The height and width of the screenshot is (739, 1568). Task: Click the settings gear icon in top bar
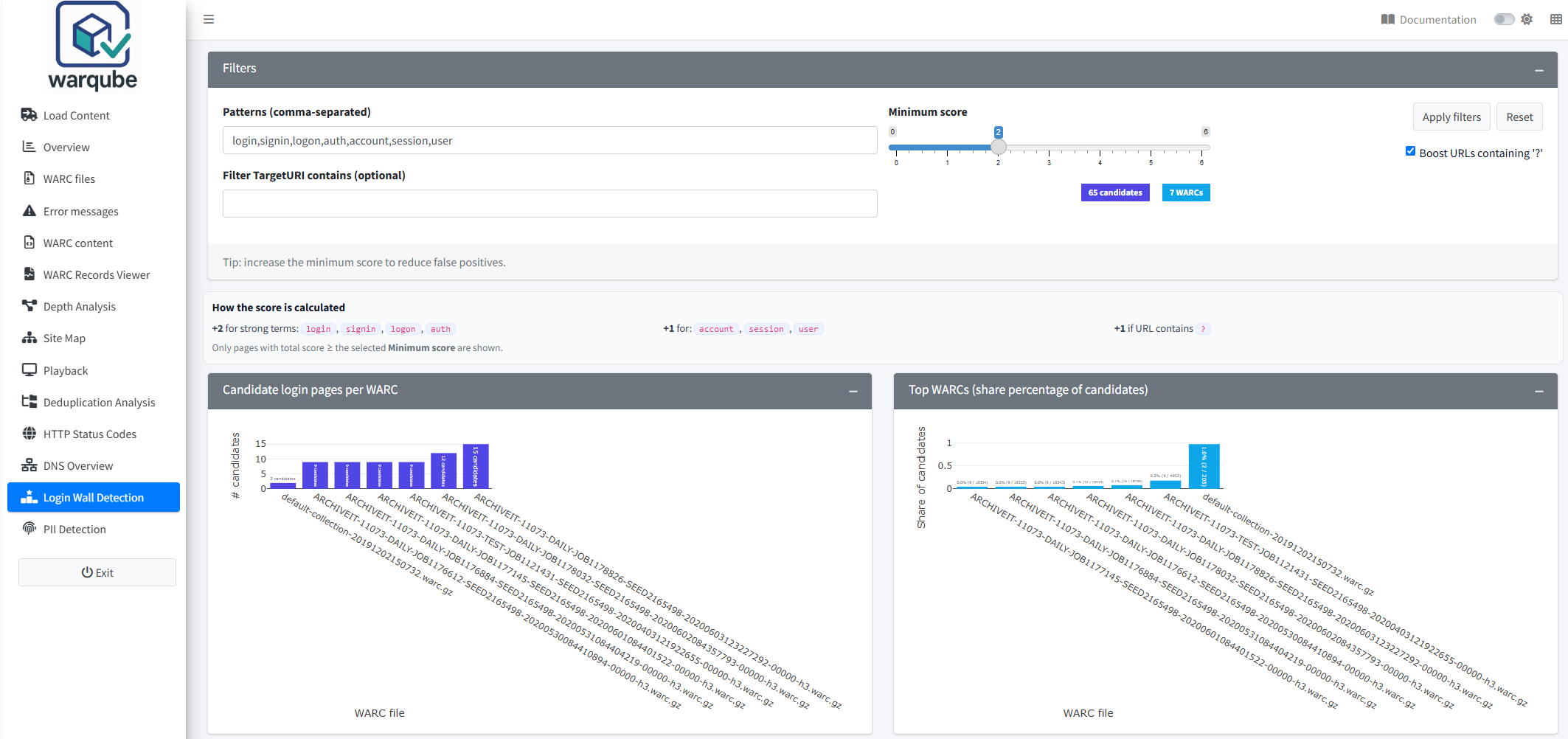pos(1527,19)
